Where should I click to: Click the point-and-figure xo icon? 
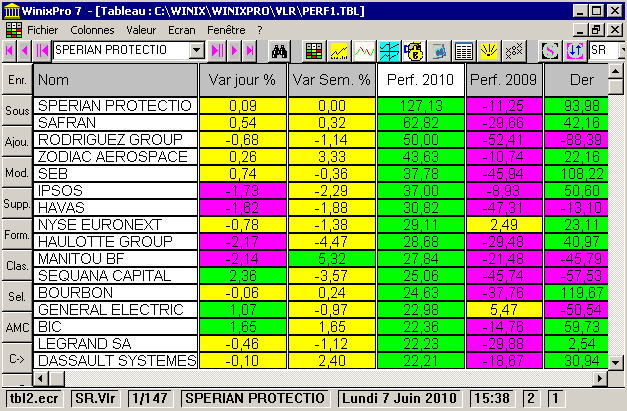(x=514, y=51)
